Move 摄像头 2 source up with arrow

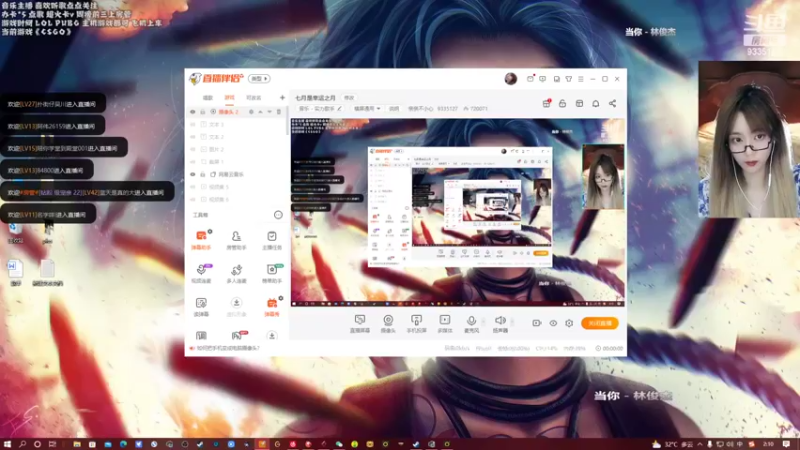click(260, 112)
